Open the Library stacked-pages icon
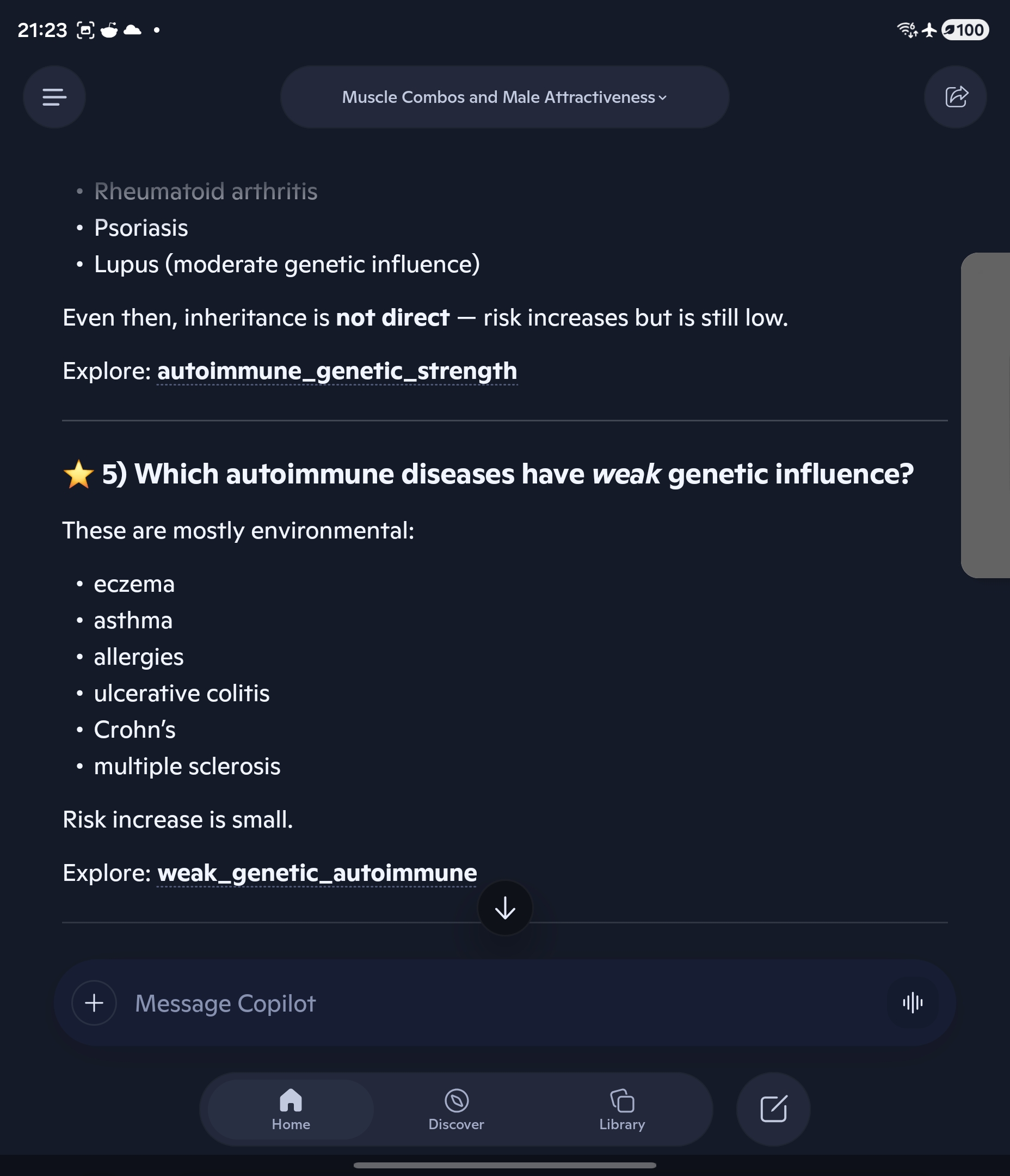1010x1176 pixels. (x=622, y=1101)
